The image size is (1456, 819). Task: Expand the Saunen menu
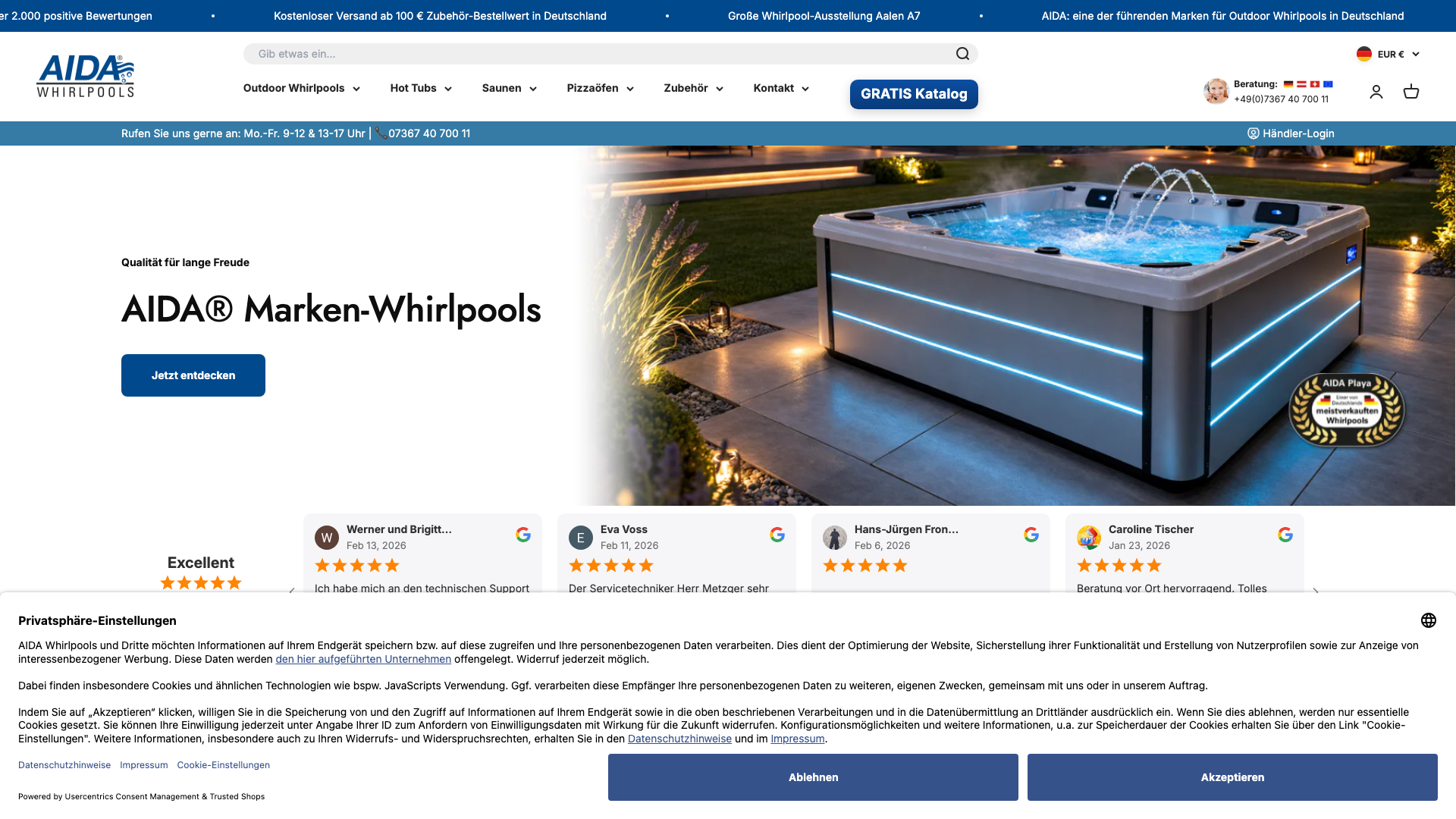click(x=510, y=88)
